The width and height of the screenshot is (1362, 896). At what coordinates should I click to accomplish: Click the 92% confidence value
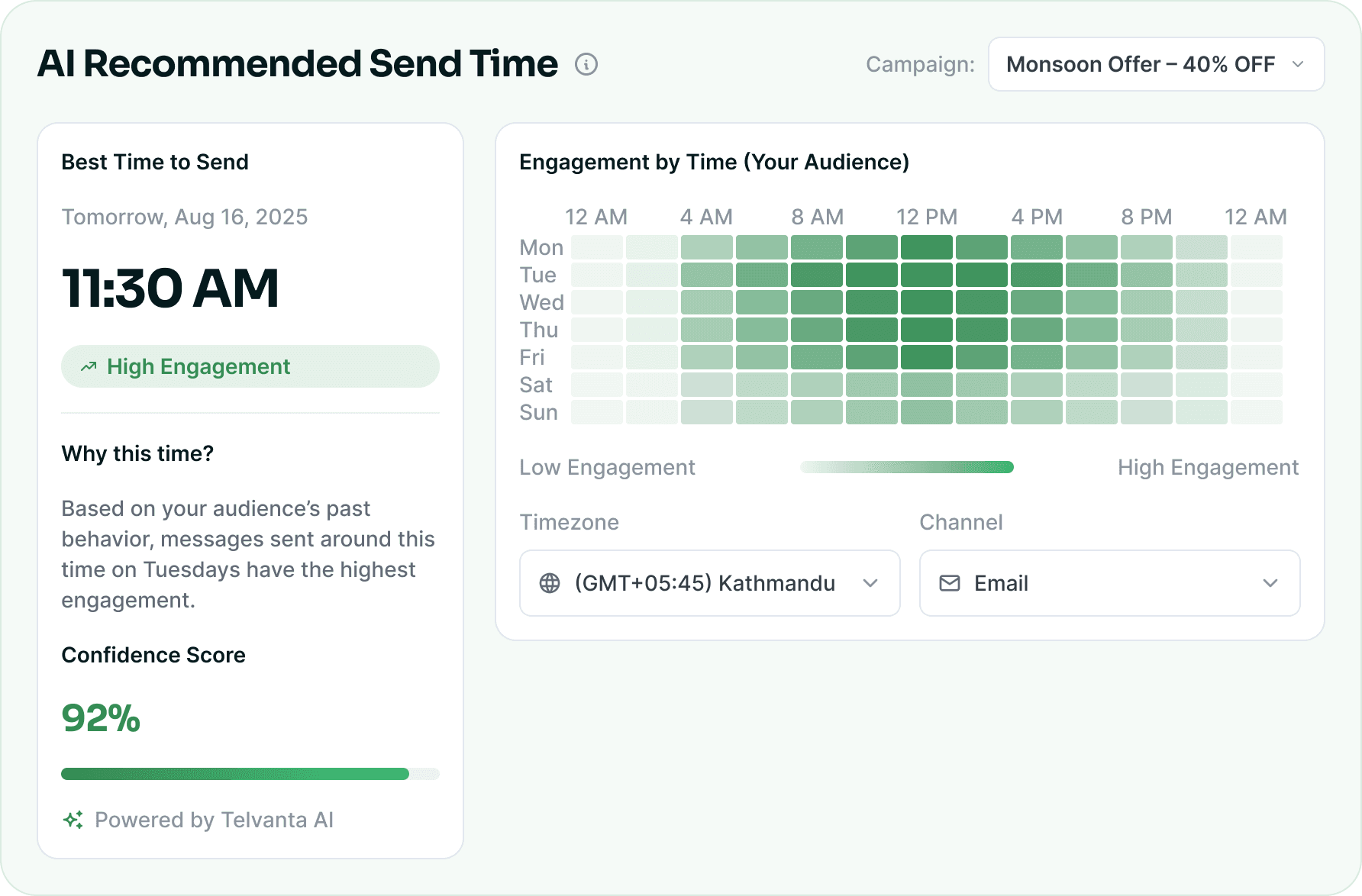[101, 718]
